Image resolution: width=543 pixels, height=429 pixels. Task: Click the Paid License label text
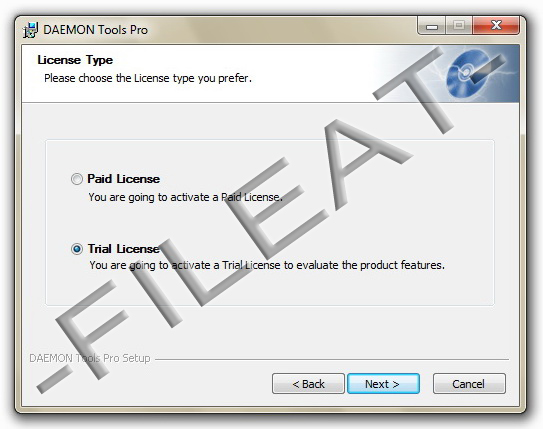[x=124, y=179]
